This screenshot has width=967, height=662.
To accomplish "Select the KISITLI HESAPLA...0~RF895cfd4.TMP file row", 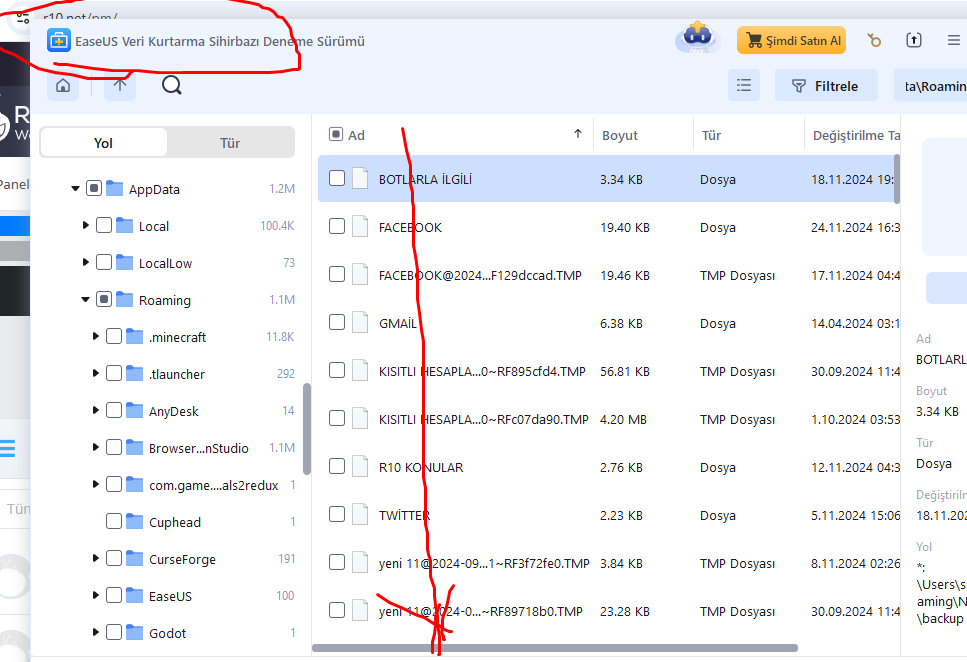I will tap(608, 370).
